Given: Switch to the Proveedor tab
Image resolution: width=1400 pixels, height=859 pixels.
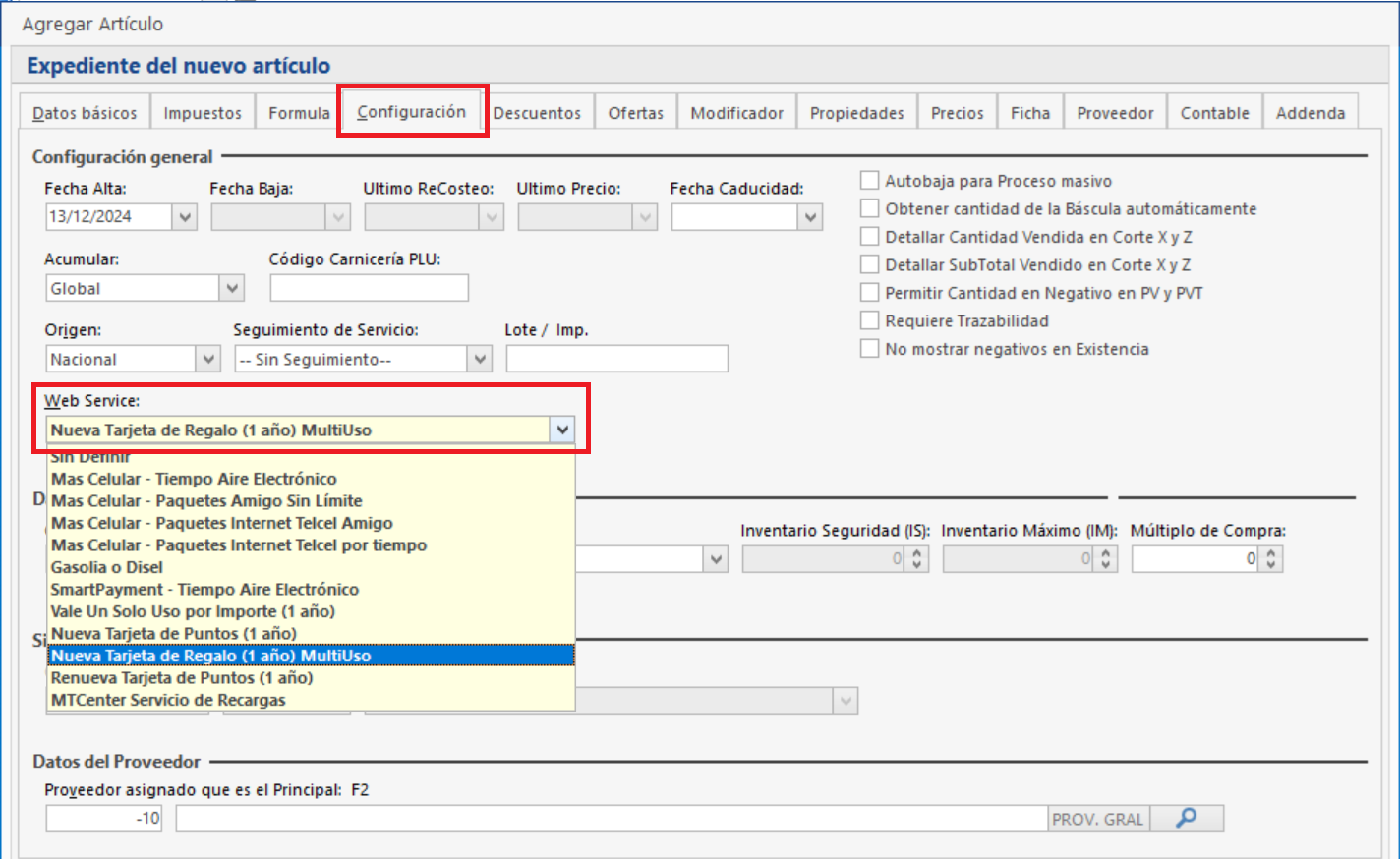Looking at the screenshot, I should [1115, 113].
